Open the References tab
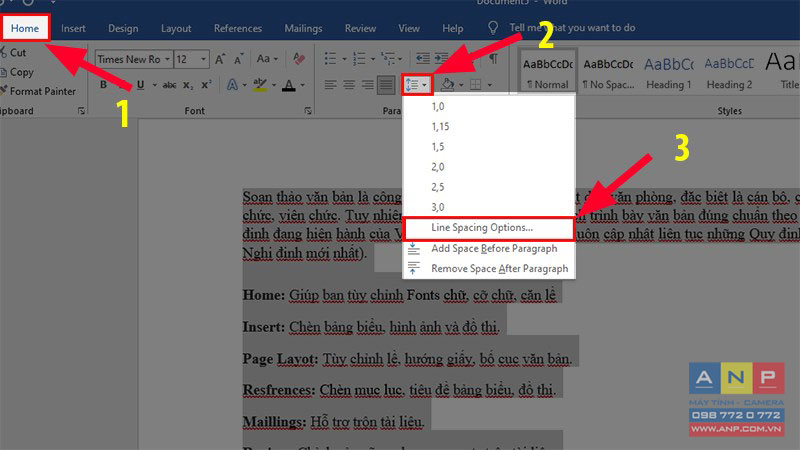The height and width of the screenshot is (450, 800). (x=238, y=29)
